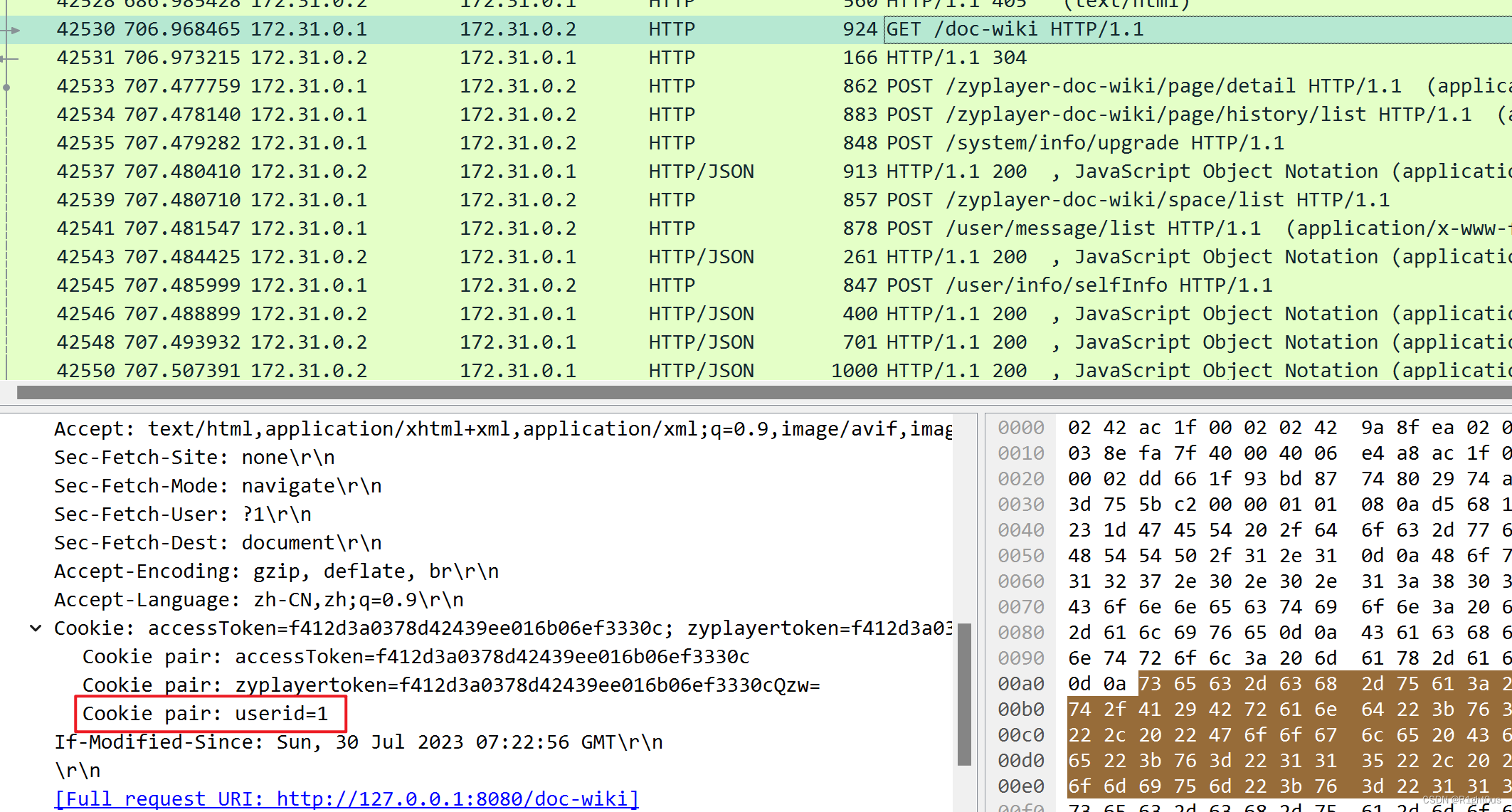
Task: Select packet 42548 HTTP/JSON length 701 row
Action: 756,342
